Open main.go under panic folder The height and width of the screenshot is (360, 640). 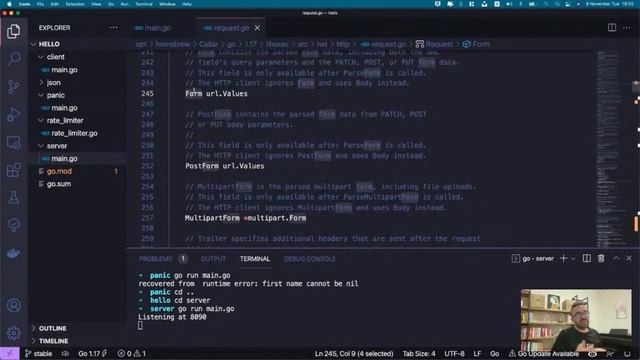64,108
